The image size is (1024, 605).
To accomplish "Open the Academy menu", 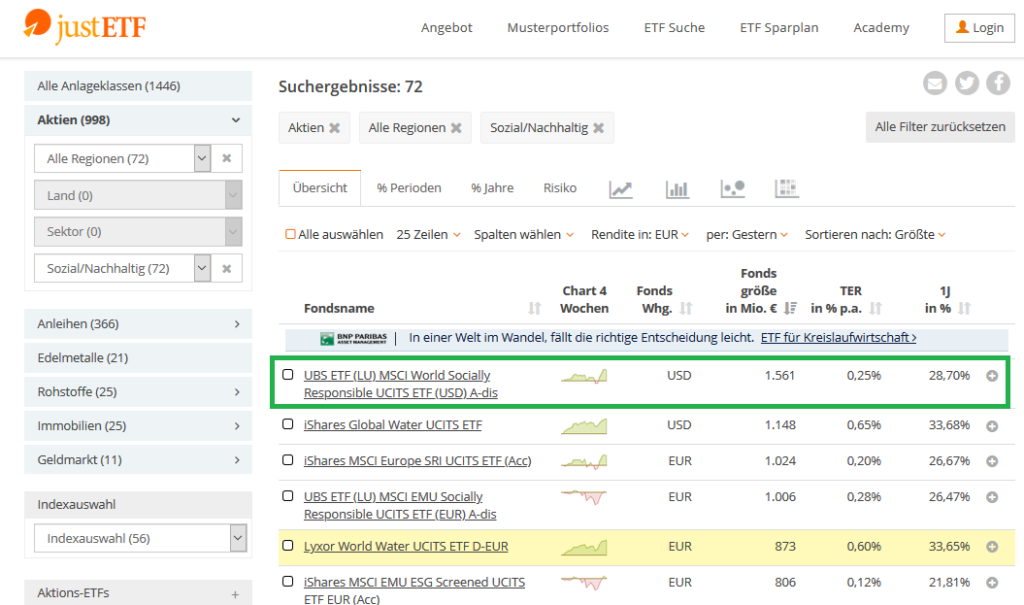I will coord(881,28).
